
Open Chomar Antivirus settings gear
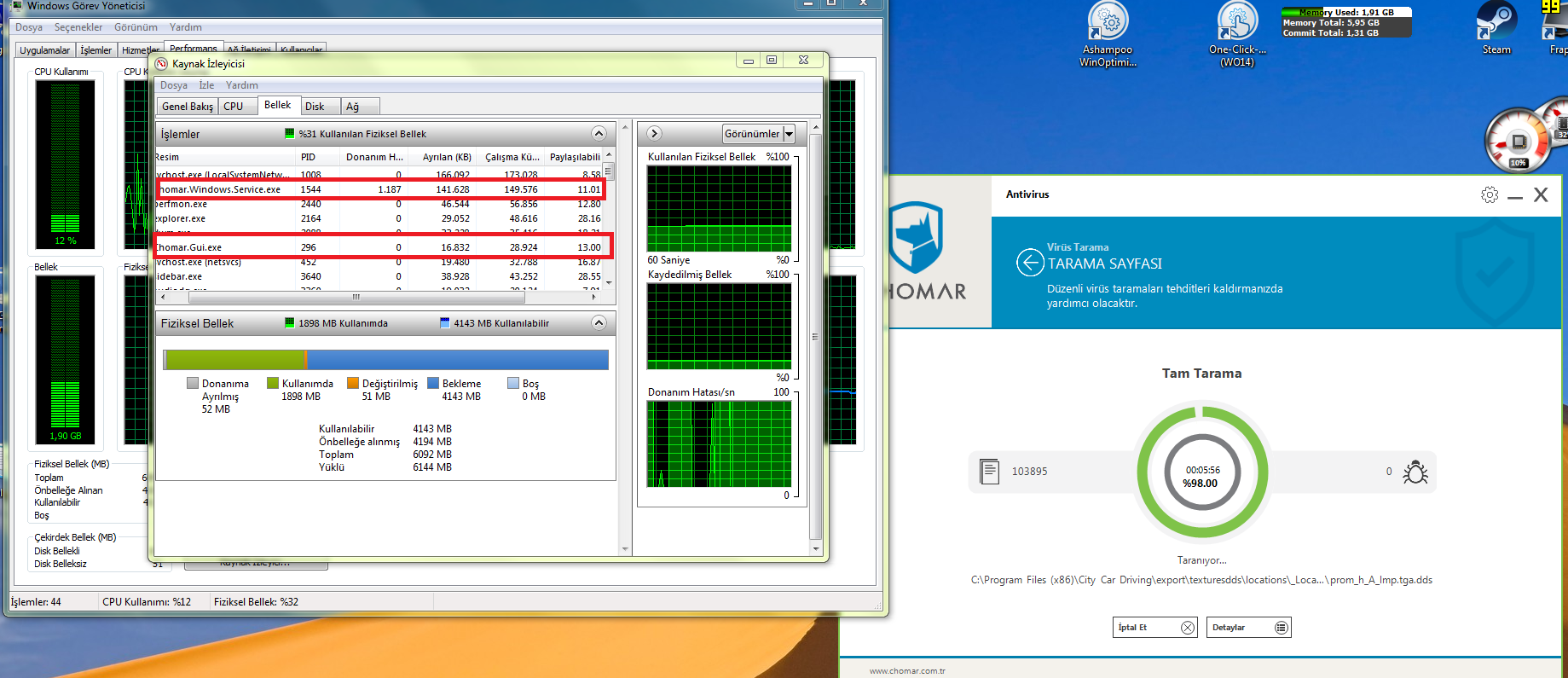[x=1490, y=194]
